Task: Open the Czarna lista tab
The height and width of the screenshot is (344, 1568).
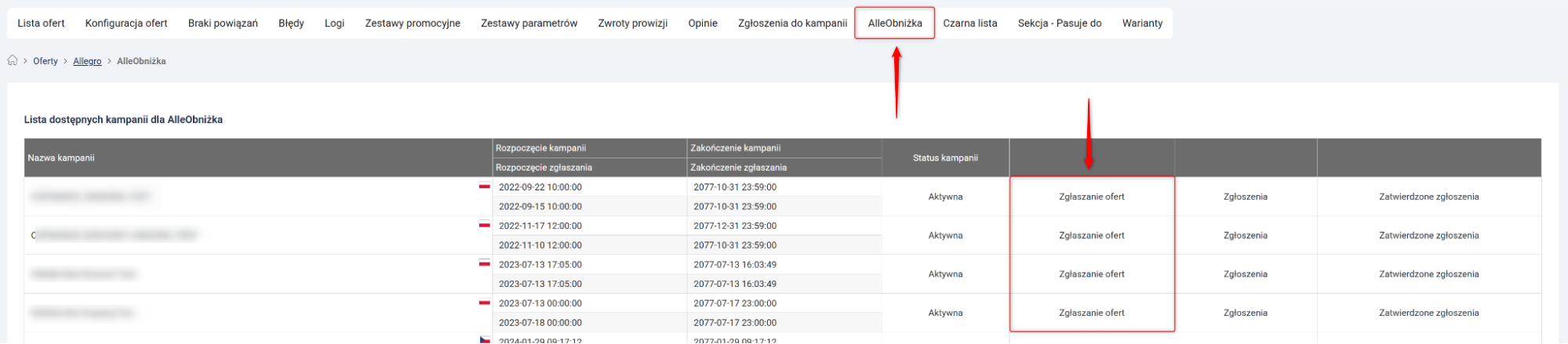Action: pyautogui.click(x=970, y=24)
